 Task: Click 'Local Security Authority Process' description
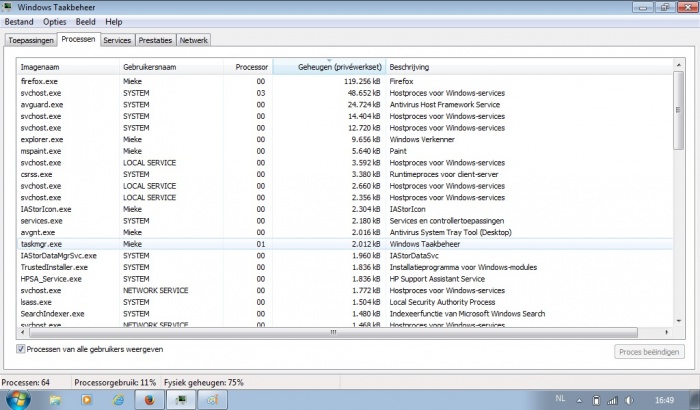(x=442, y=302)
